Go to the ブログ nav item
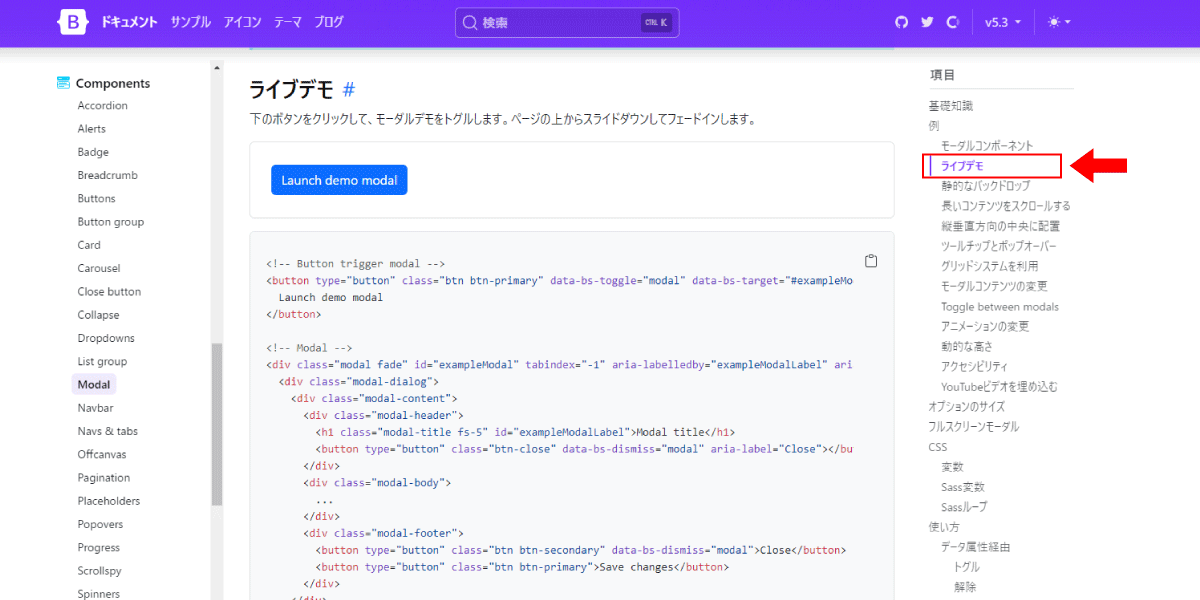This screenshot has width=1200, height=600. 328,22
